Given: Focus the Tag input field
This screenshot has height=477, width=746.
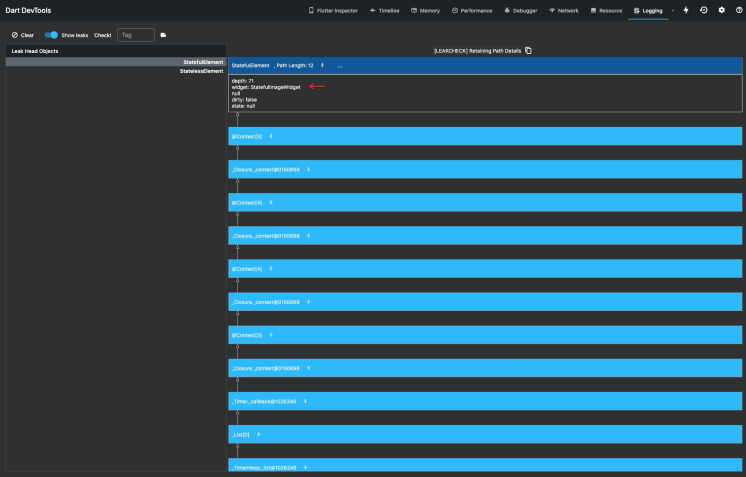Looking at the screenshot, I should 136,35.
